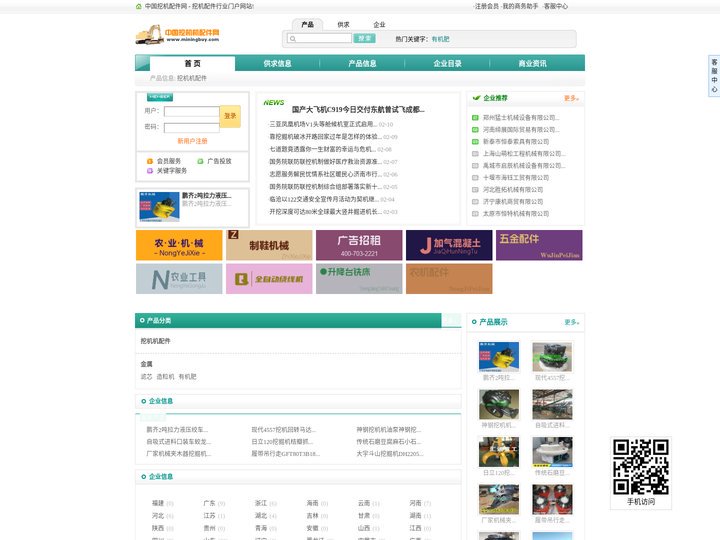This screenshot has height=540, width=720.
Task: Focus the 密码 password field
Action: [191, 128]
